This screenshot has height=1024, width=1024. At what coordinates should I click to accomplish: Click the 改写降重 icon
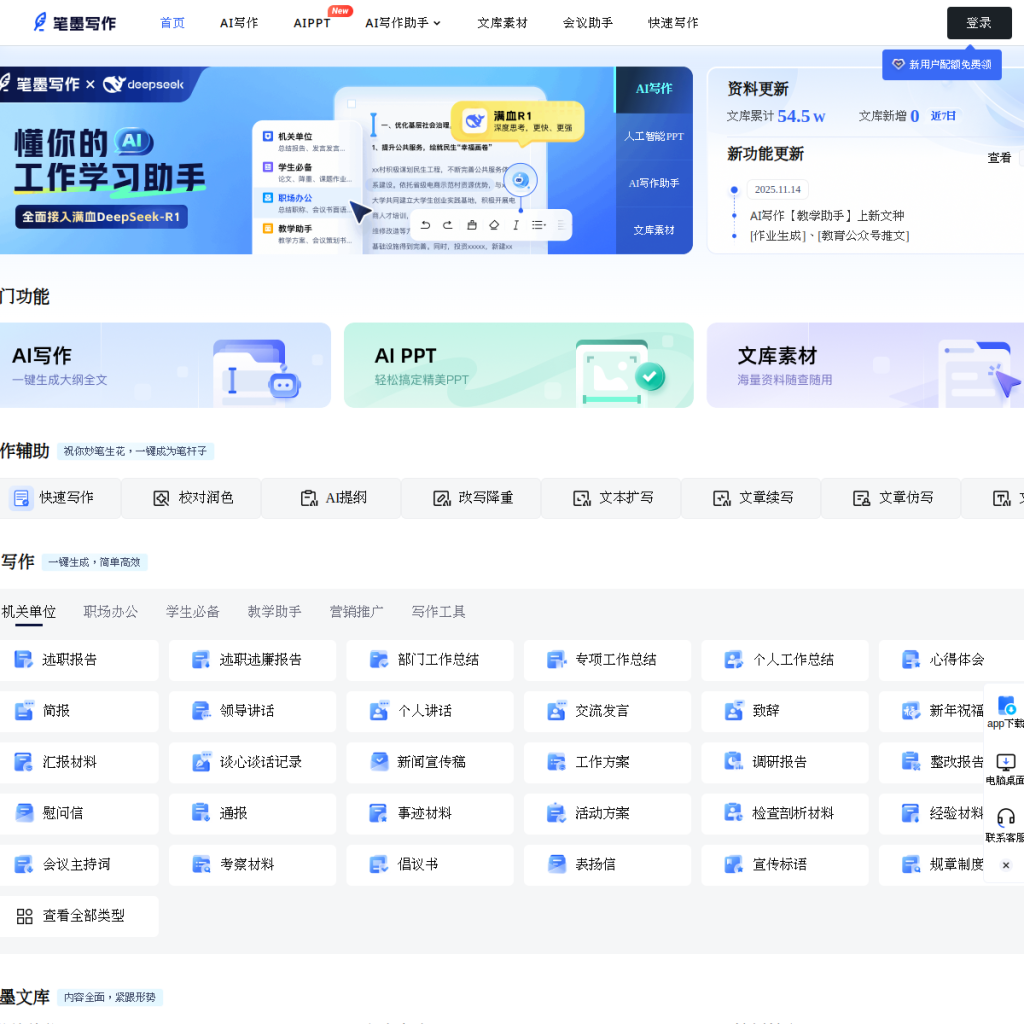pyautogui.click(x=441, y=498)
